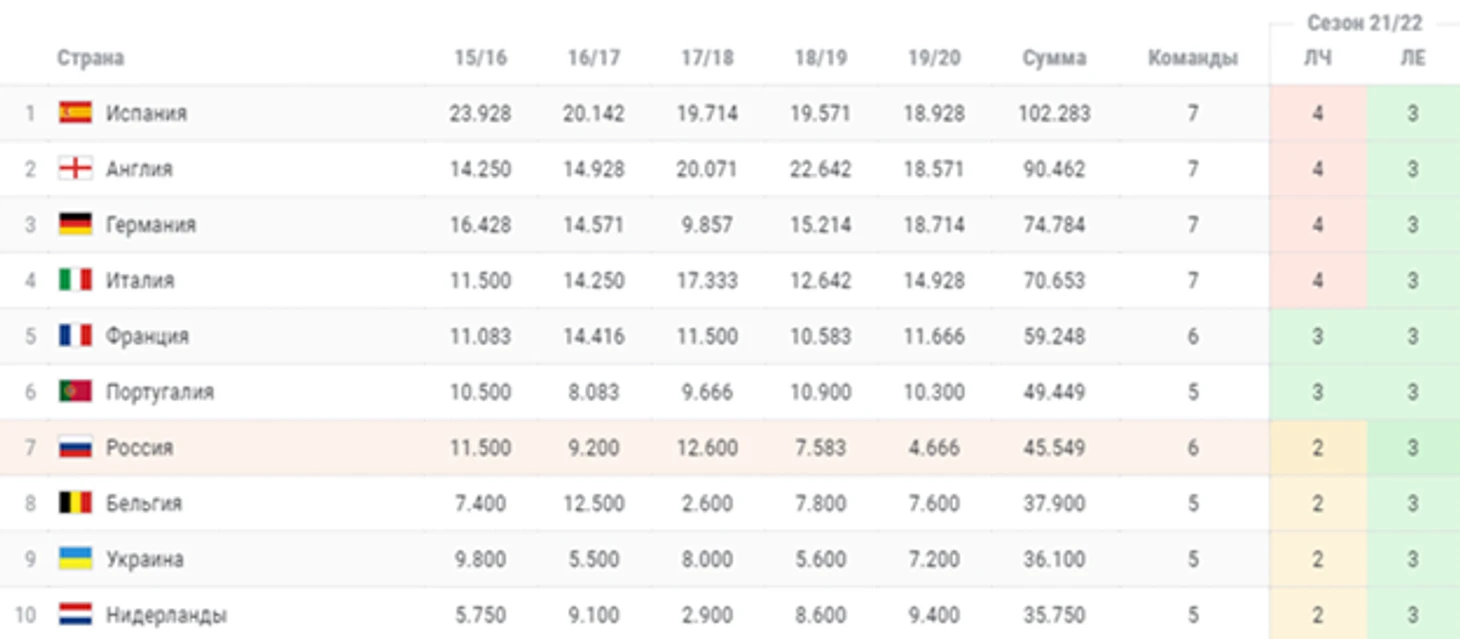Screen dimensions: 1460x639
Task: Click the Belgium flag icon
Action: [x=75, y=502]
